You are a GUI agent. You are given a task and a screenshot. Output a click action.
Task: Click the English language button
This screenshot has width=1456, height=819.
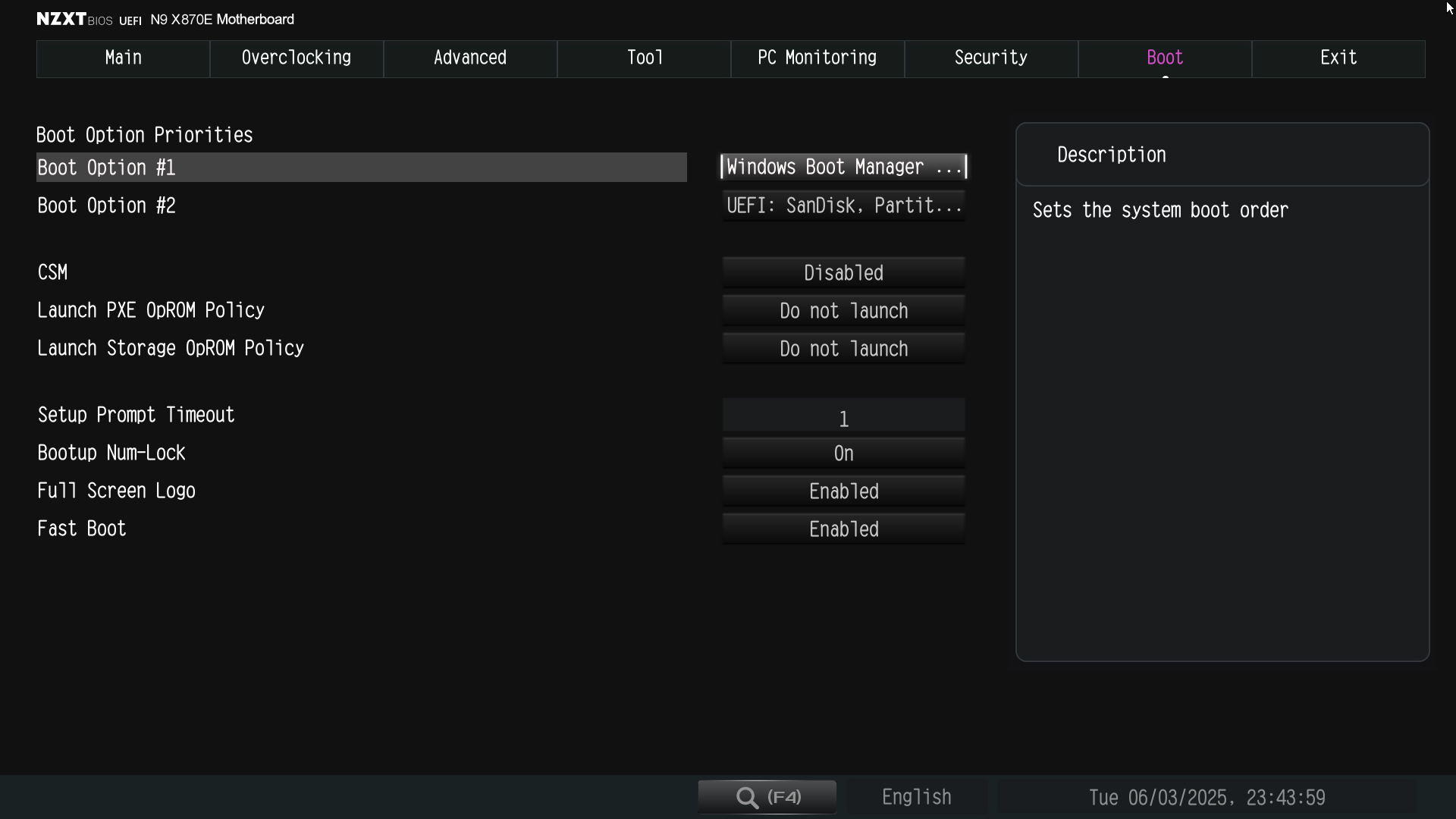(x=916, y=797)
